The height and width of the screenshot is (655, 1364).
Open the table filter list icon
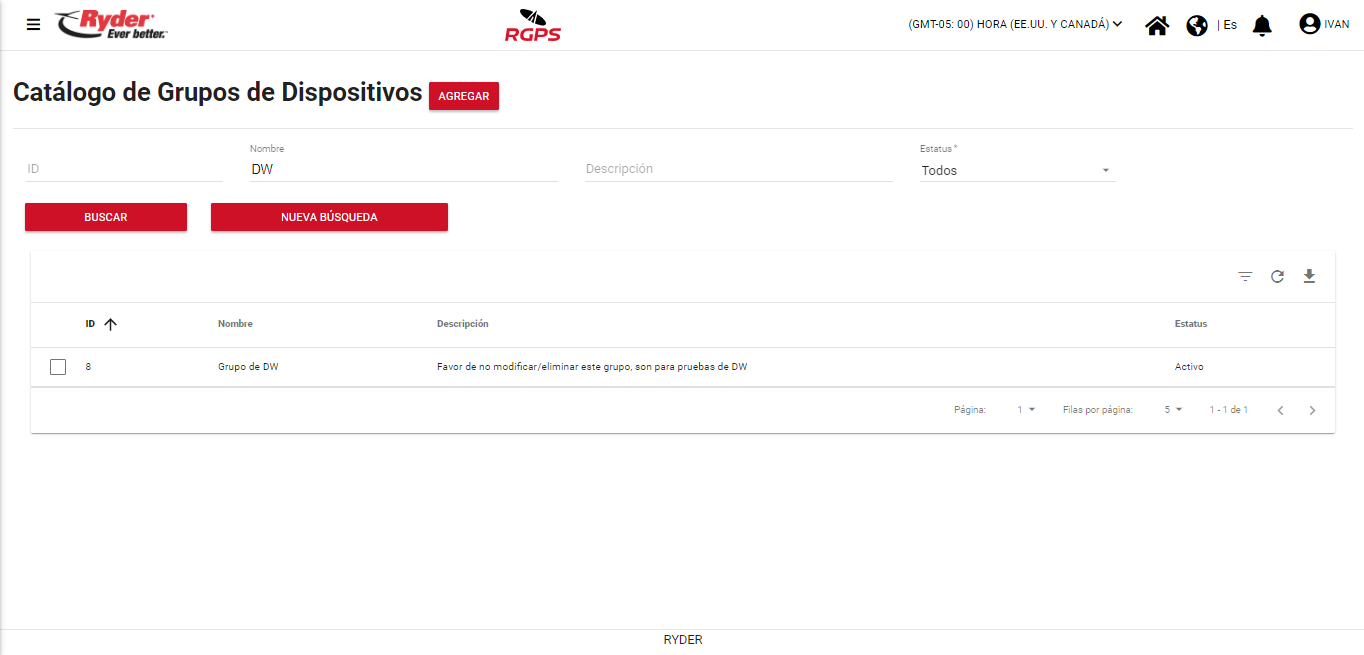point(1245,277)
